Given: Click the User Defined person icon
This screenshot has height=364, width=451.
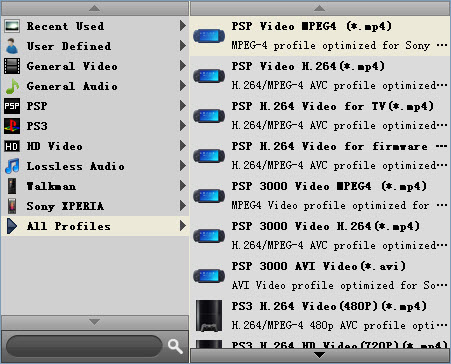Looking at the screenshot, I should 12,46.
